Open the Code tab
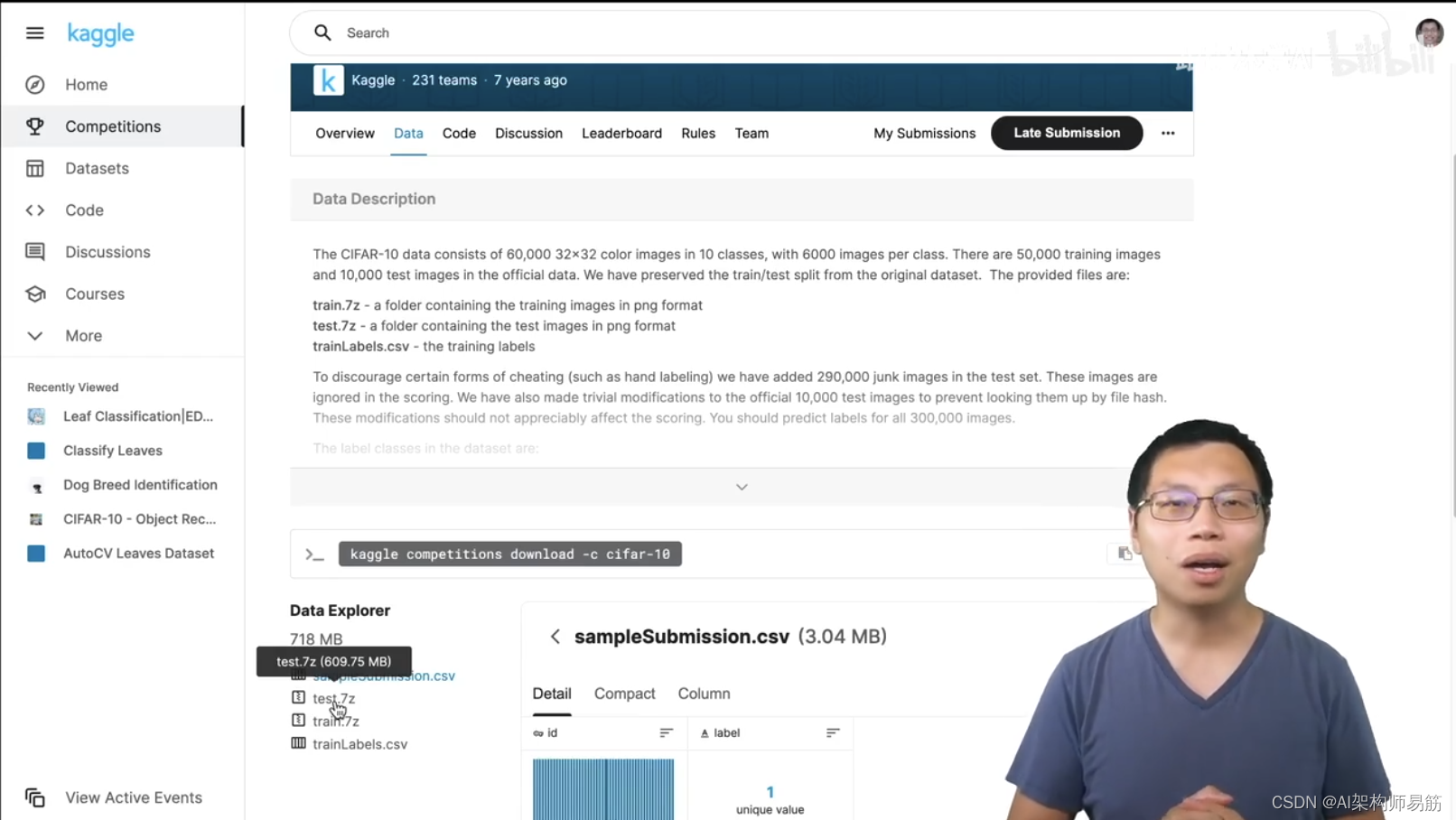Viewport: 1456px width, 820px height. 459,133
